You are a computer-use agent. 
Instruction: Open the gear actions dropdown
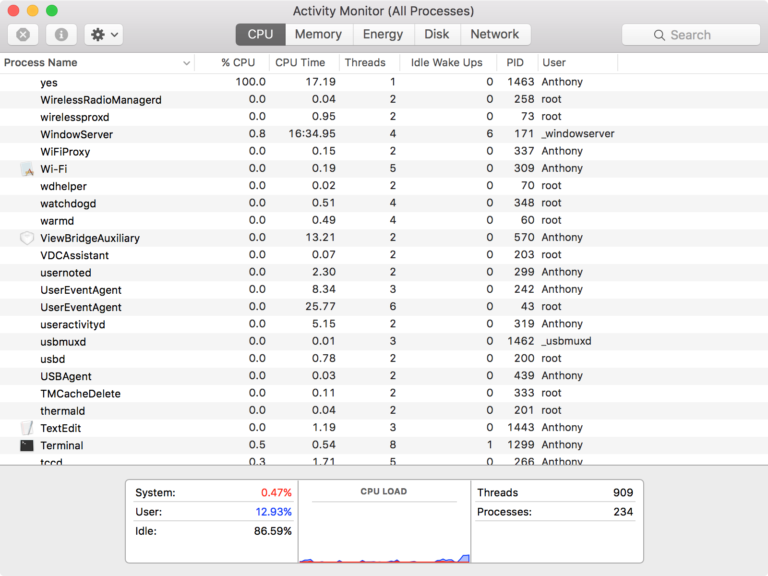click(x=104, y=35)
